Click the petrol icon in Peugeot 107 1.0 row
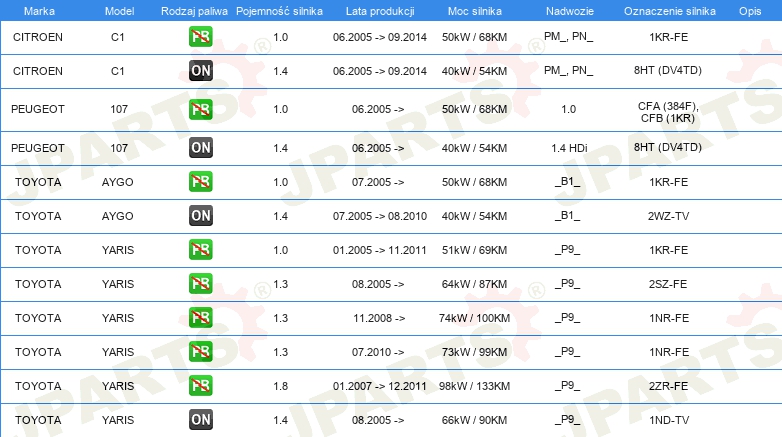The image size is (782, 437). point(200,109)
